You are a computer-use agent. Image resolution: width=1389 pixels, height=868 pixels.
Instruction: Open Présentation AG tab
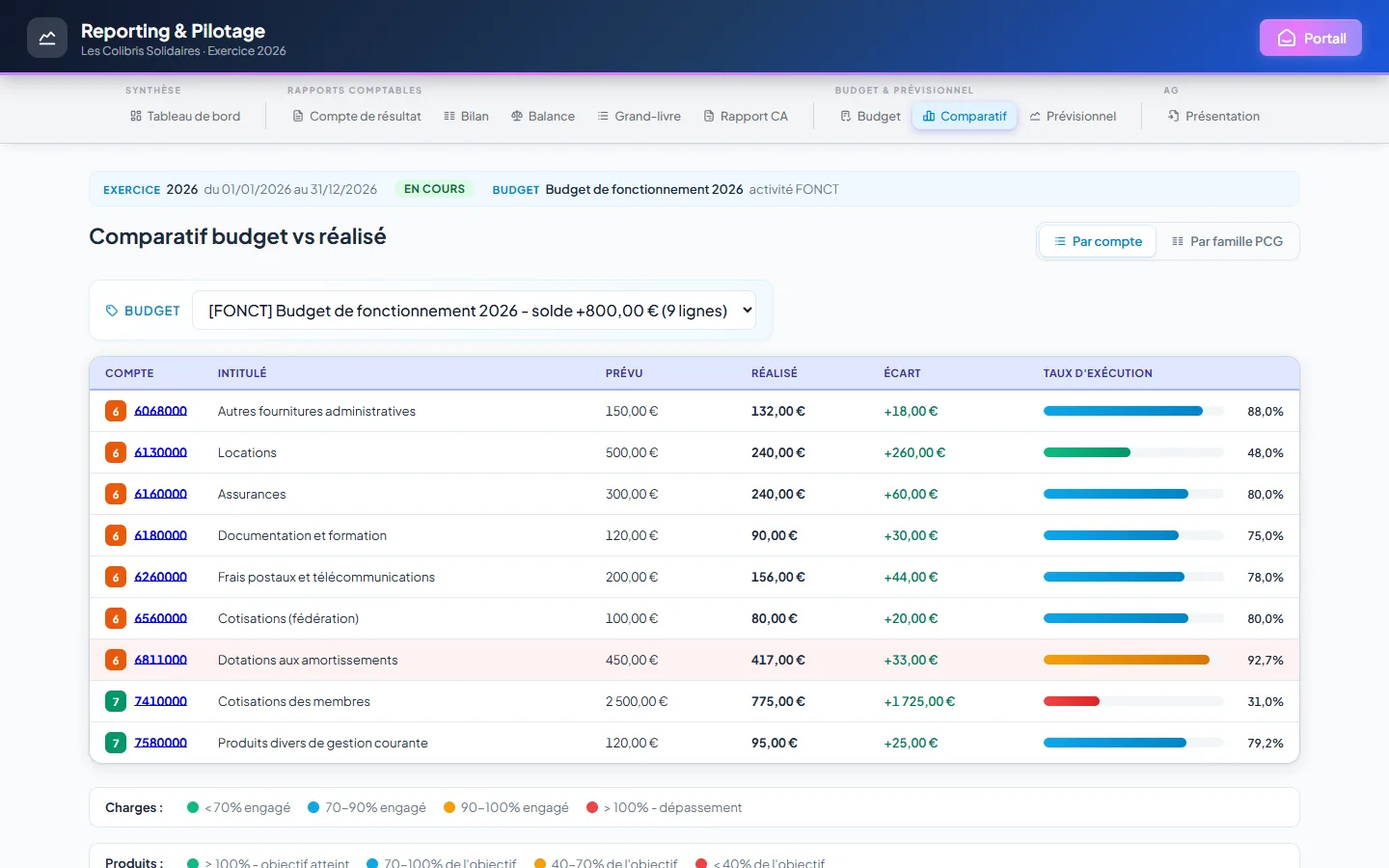point(1213,116)
